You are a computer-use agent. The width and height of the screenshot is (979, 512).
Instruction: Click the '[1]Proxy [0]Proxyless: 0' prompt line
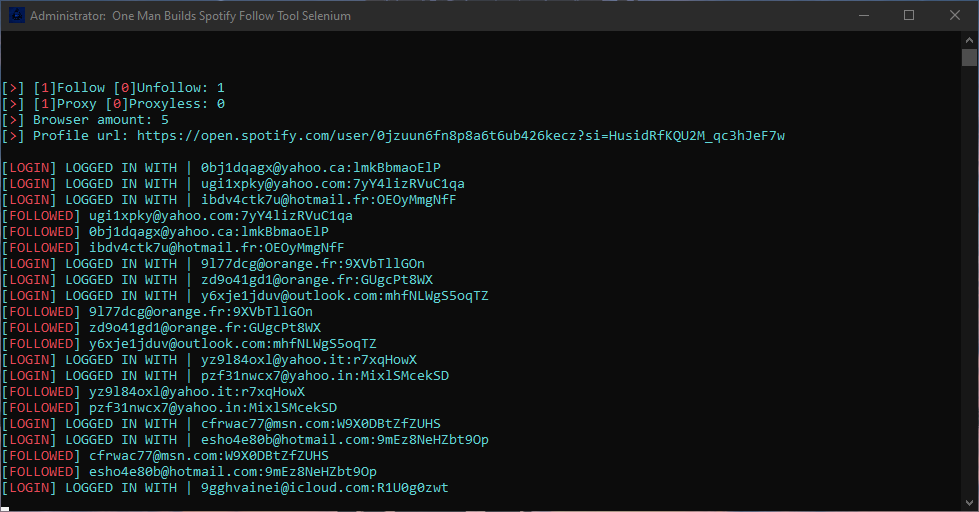tap(113, 104)
